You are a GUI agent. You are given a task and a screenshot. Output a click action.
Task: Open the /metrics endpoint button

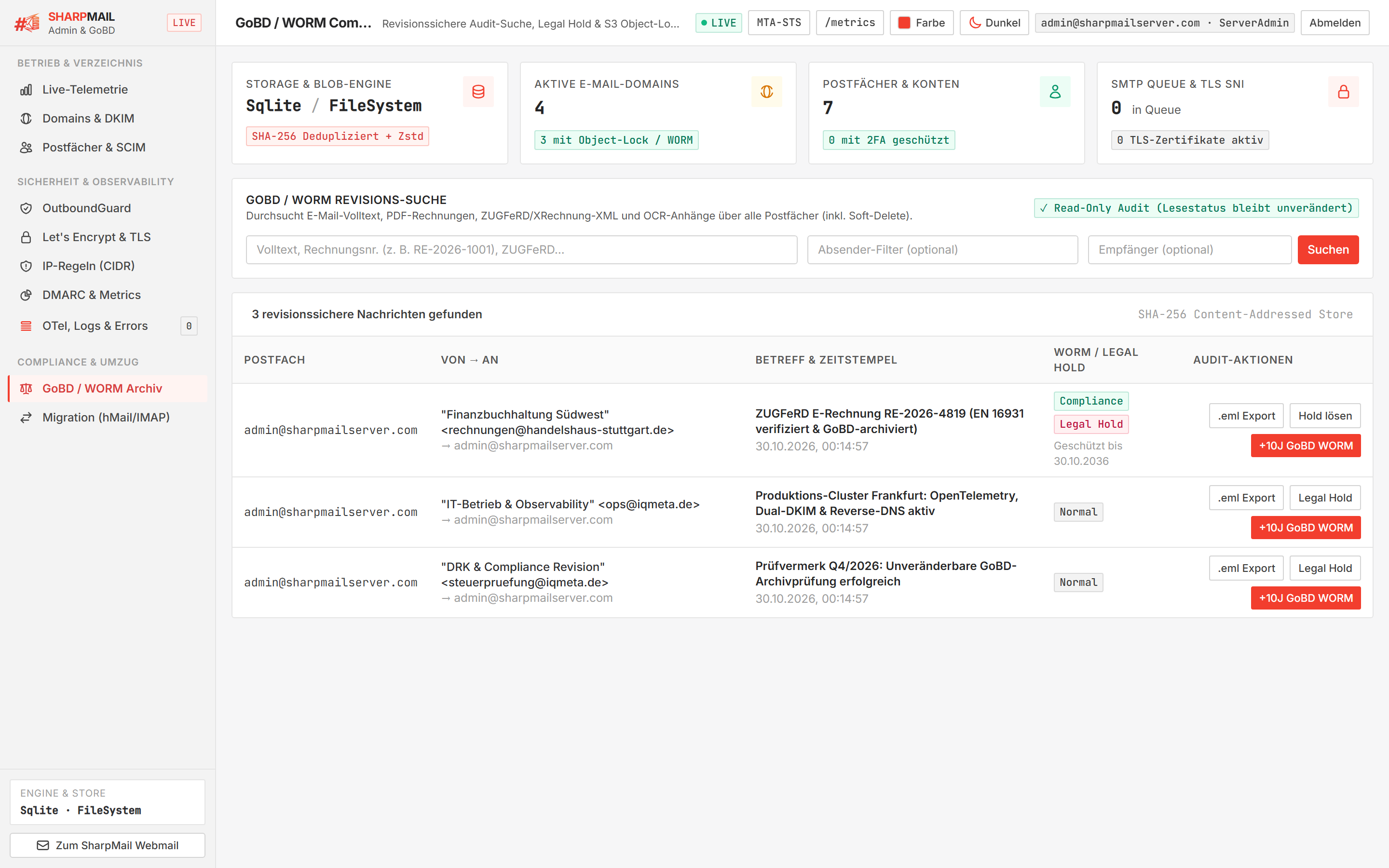pos(849,23)
